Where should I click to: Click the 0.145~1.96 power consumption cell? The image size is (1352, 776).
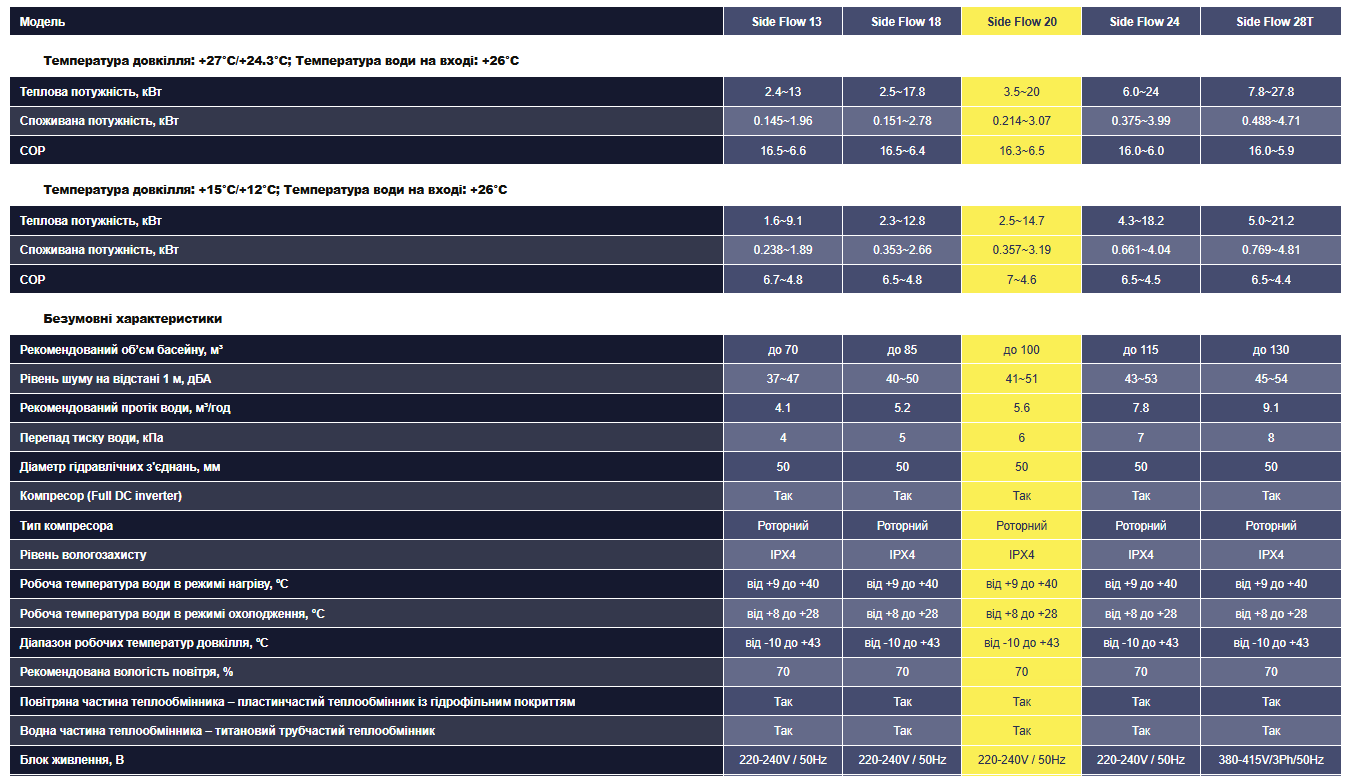click(783, 121)
